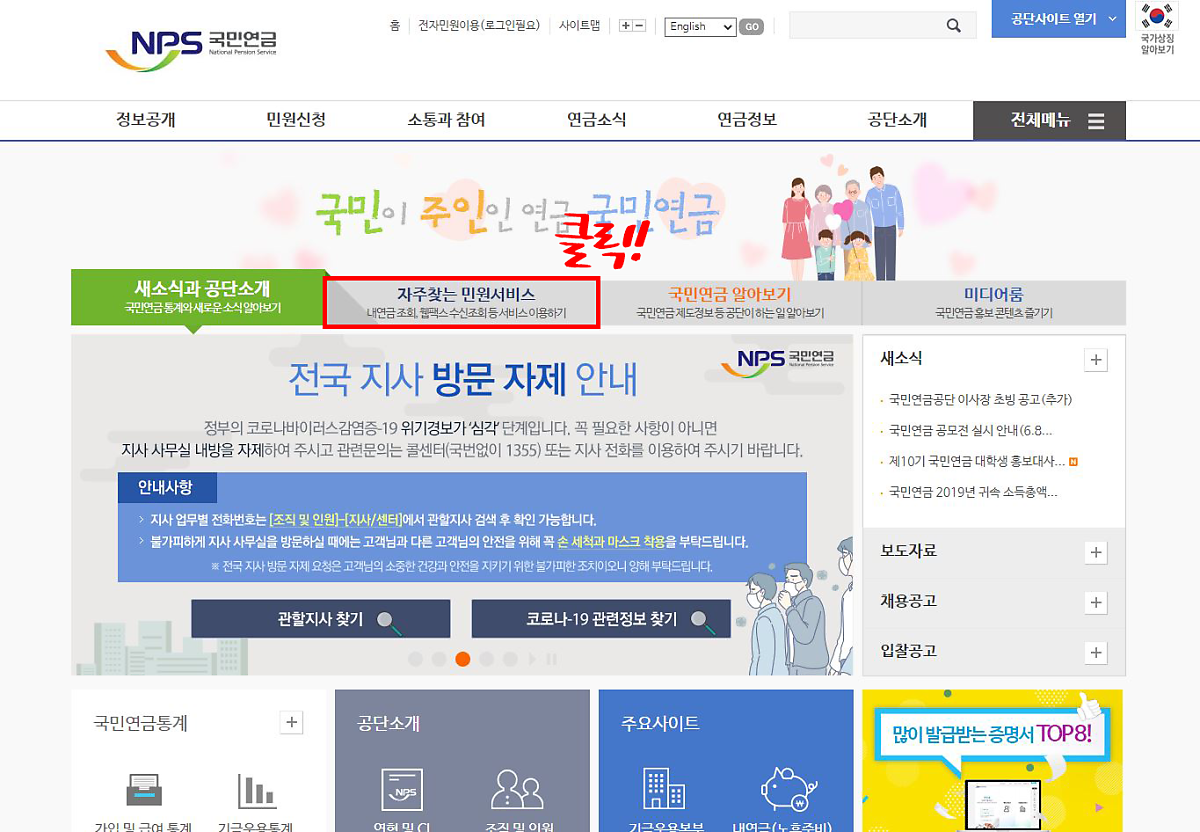1200x832 pixels.
Task: Expand 보도자료 with its plus button
Action: (1096, 552)
